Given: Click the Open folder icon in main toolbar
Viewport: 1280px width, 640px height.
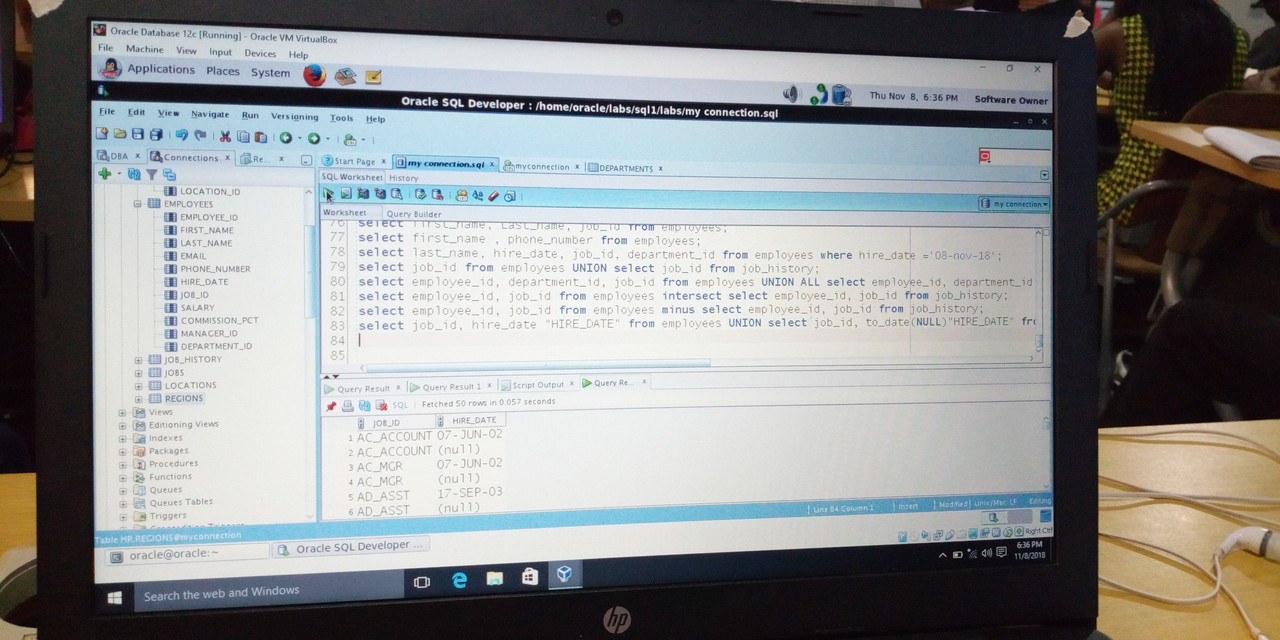Looking at the screenshot, I should coord(120,134).
